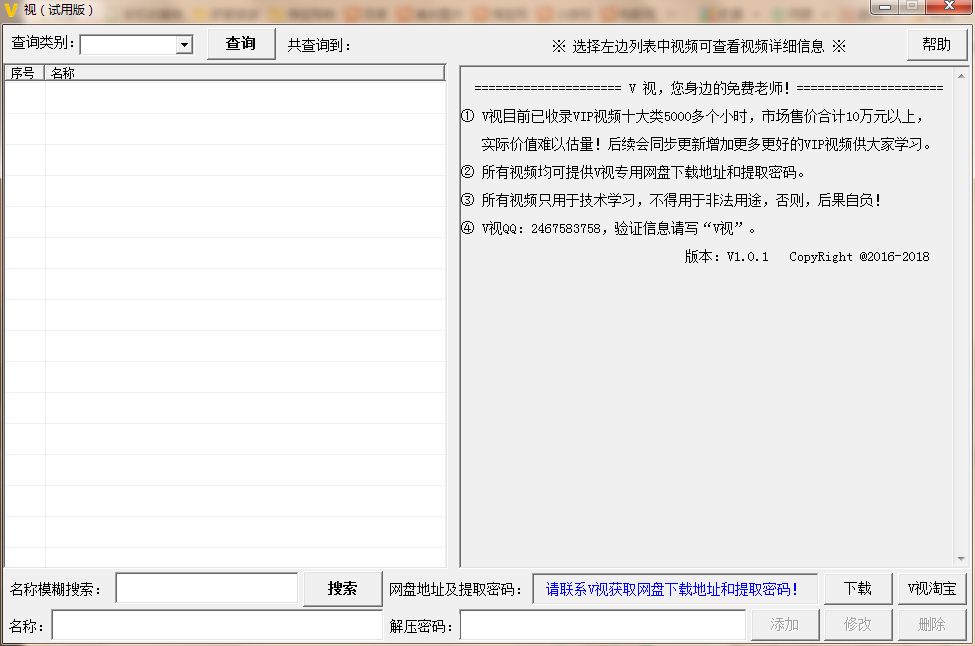Image resolution: width=975 pixels, height=646 pixels.
Task: Click the 添加 button
Action: [x=785, y=624]
